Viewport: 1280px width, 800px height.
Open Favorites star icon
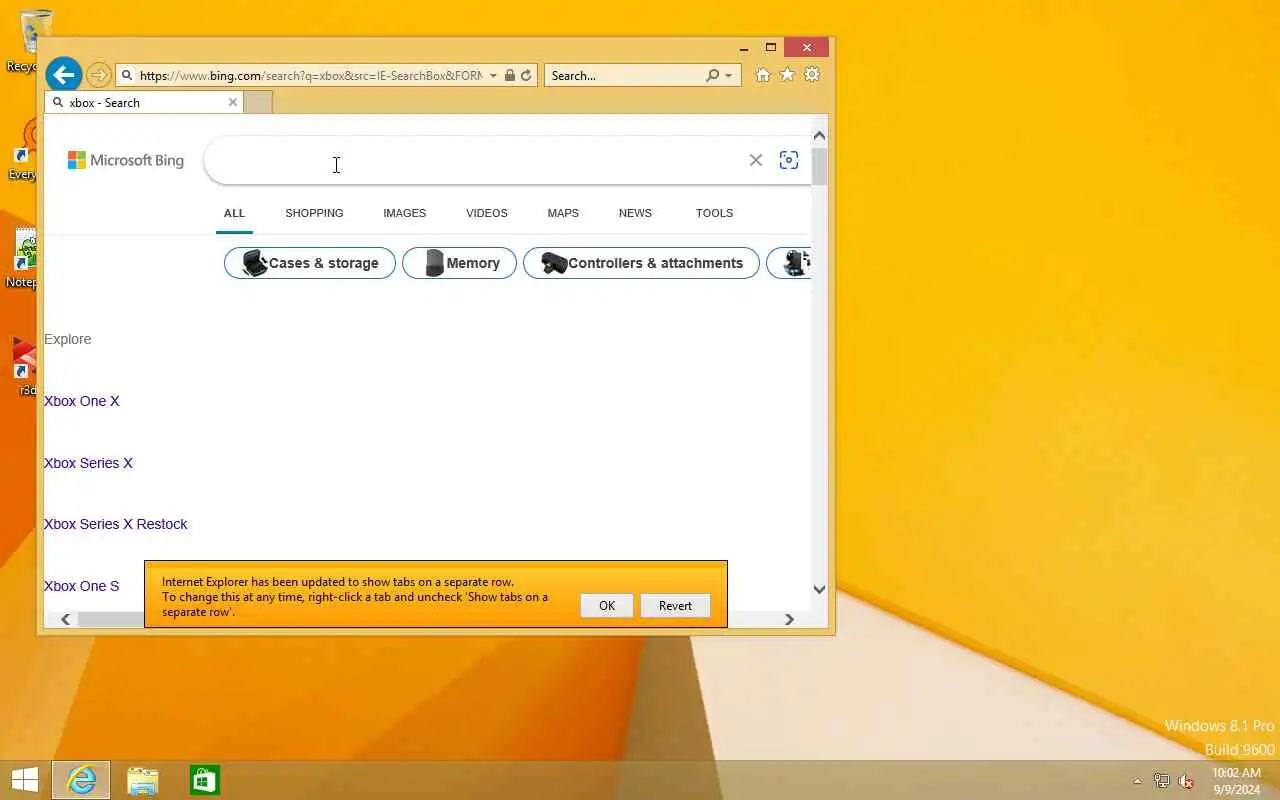coord(787,75)
